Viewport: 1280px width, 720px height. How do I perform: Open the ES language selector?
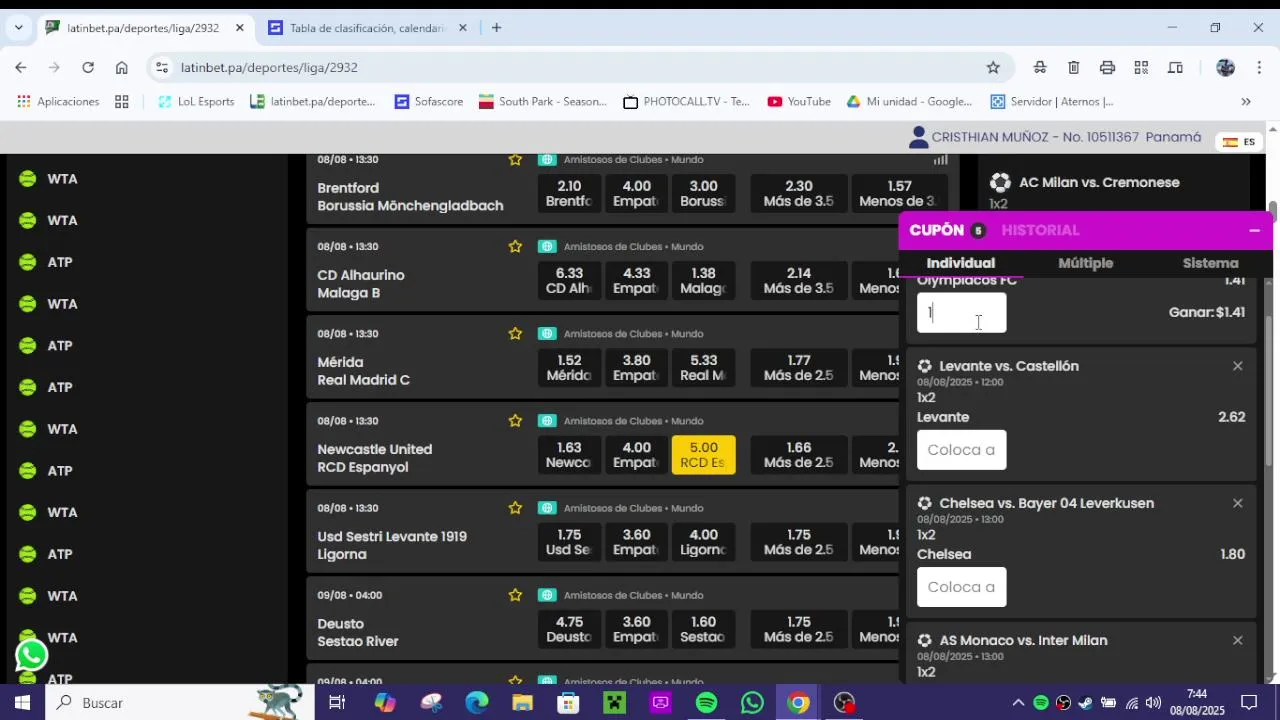pyautogui.click(x=1238, y=142)
